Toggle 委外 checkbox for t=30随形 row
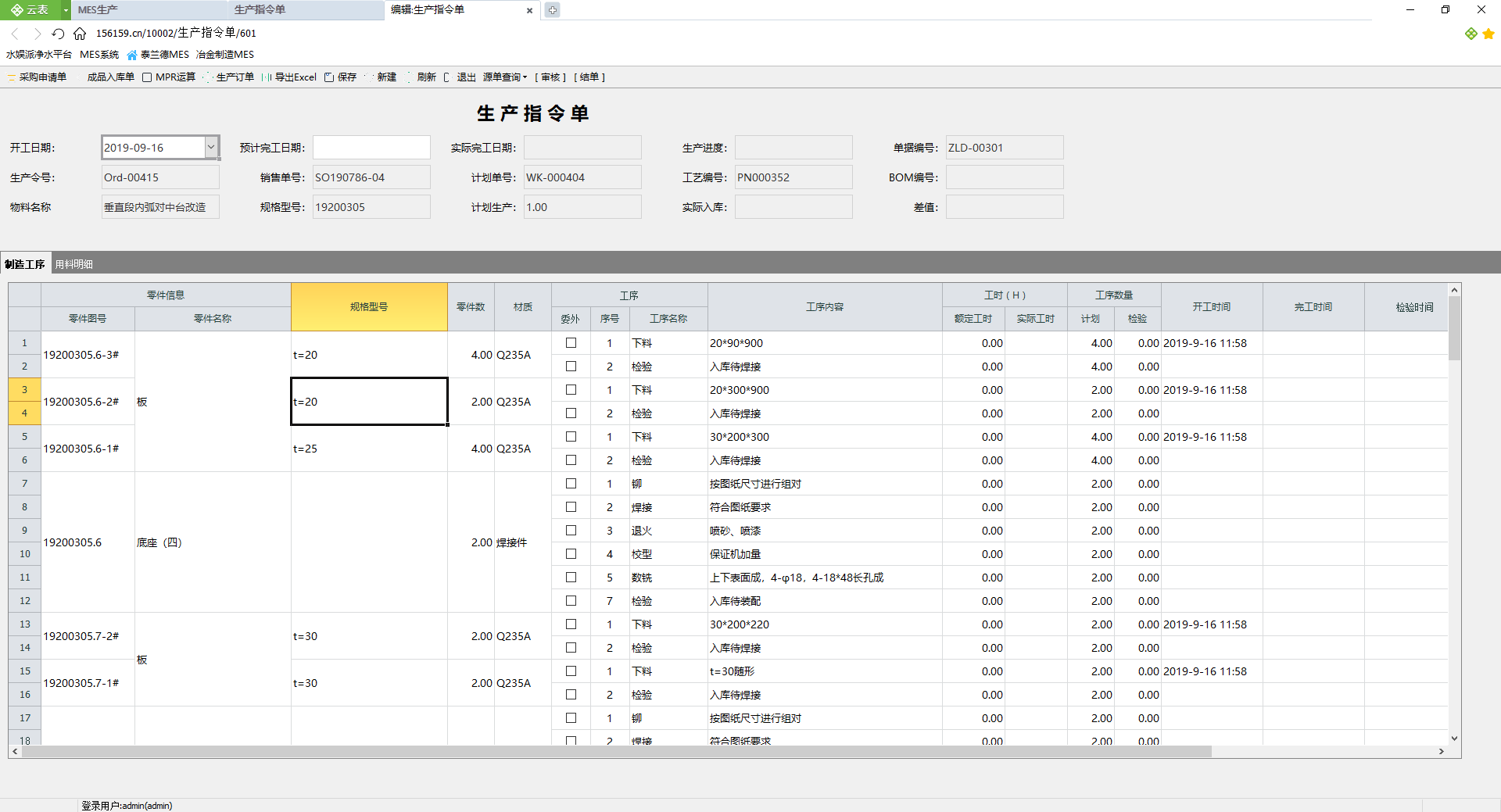Image resolution: width=1501 pixels, height=812 pixels. click(571, 671)
